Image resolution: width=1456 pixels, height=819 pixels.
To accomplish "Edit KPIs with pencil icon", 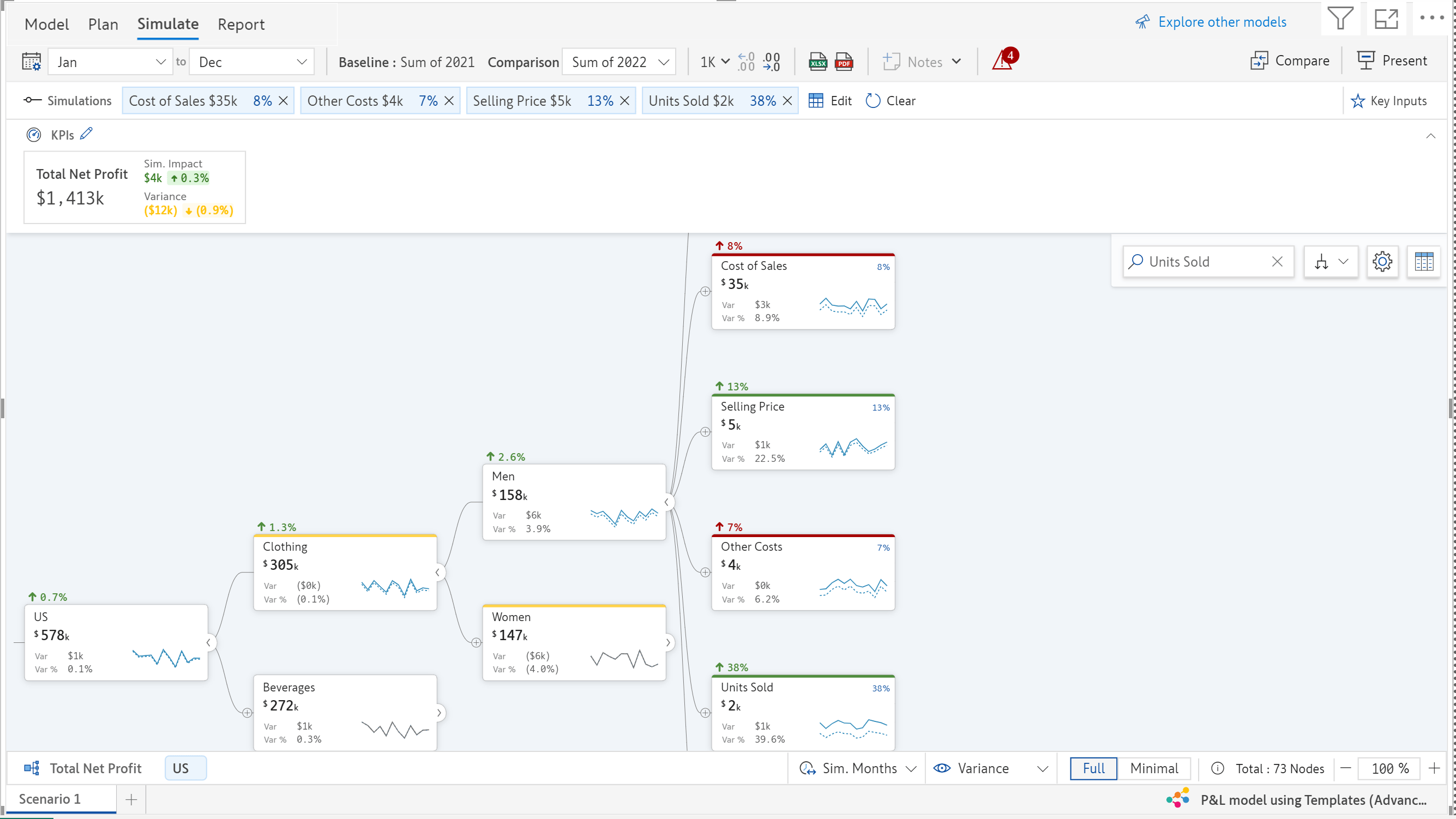I will coord(87,134).
